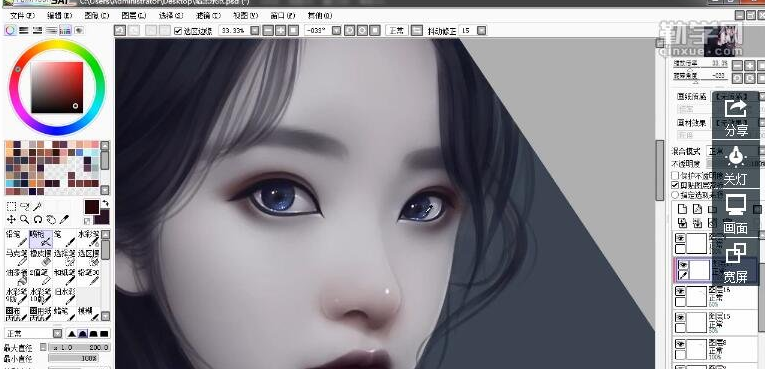This screenshot has height=369, width=765.
Task: Select the move tool
Action: click(x=11, y=219)
